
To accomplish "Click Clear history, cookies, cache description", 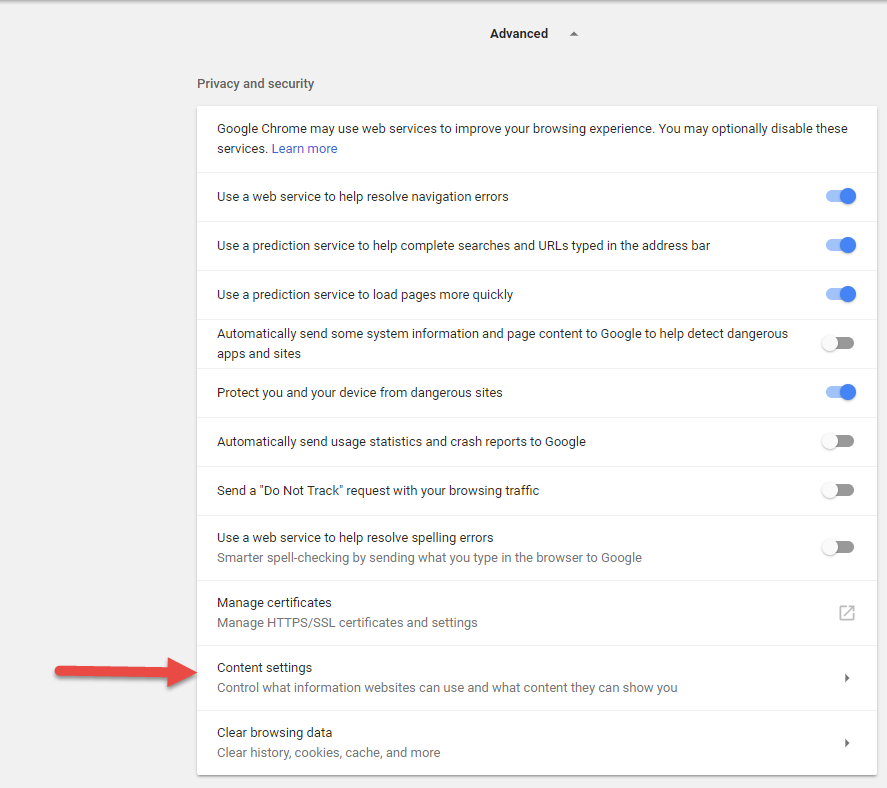I will 329,753.
